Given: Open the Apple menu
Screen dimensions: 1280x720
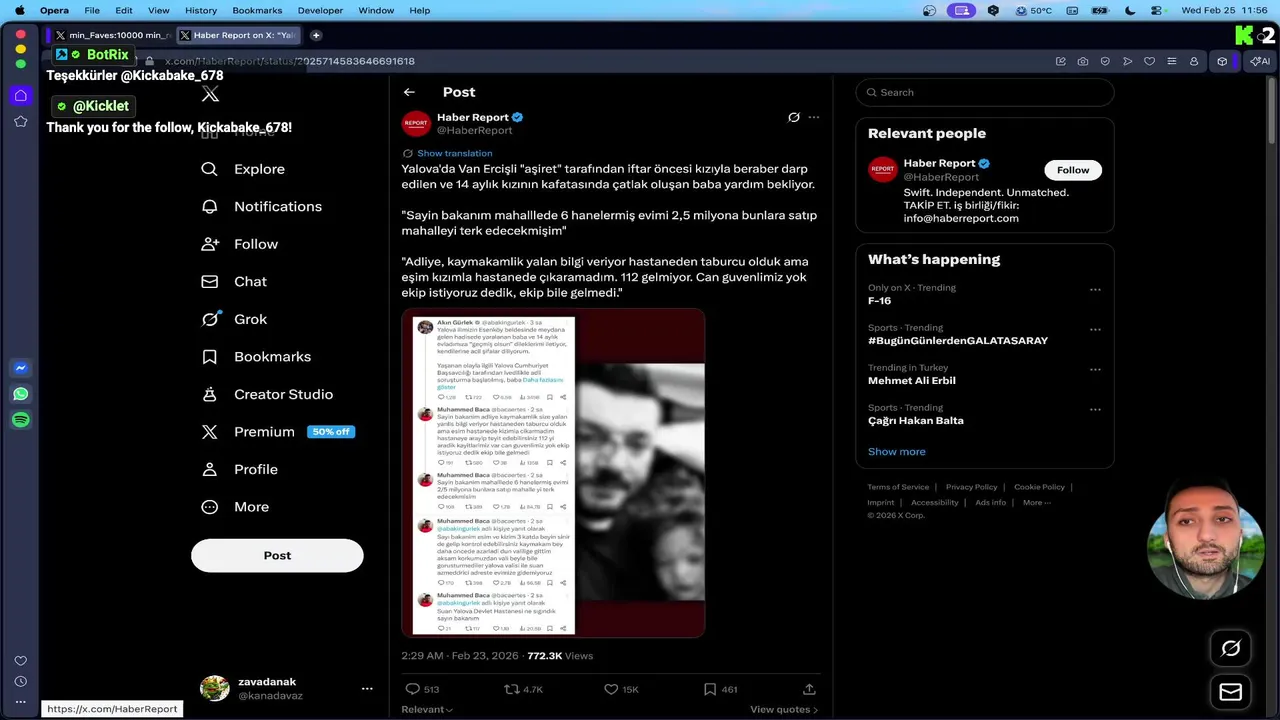Looking at the screenshot, I should (19, 10).
